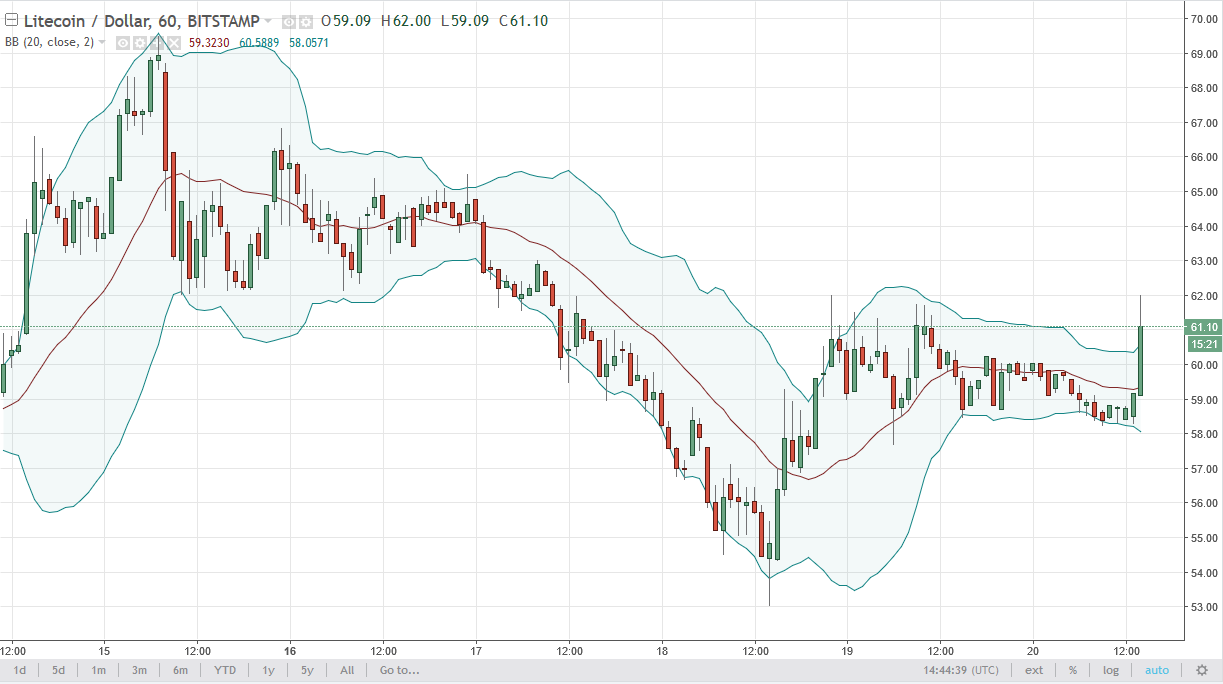Open the Litecoin / Dollar symbol dropdown arrow
Viewport: 1223px width, 684px height.
click(x=268, y=21)
